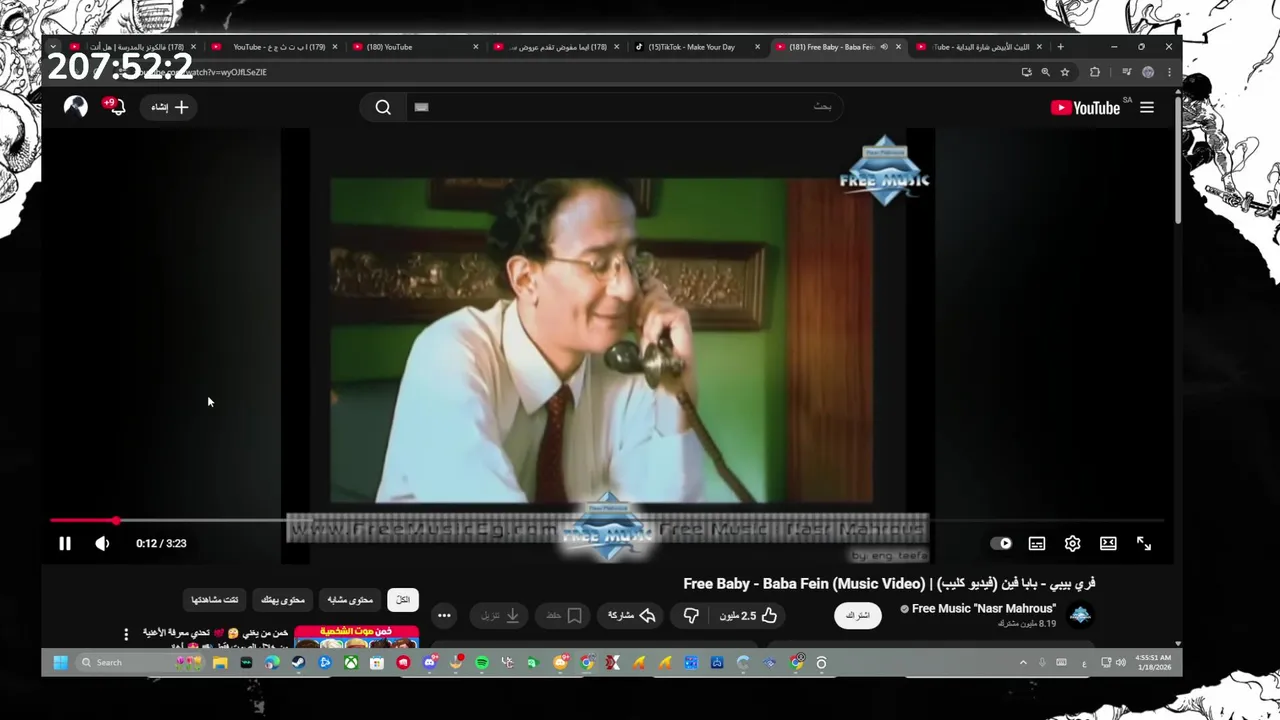Select the 'الكل' filter chip
Viewport: 1280px width, 720px height.
[x=403, y=600]
